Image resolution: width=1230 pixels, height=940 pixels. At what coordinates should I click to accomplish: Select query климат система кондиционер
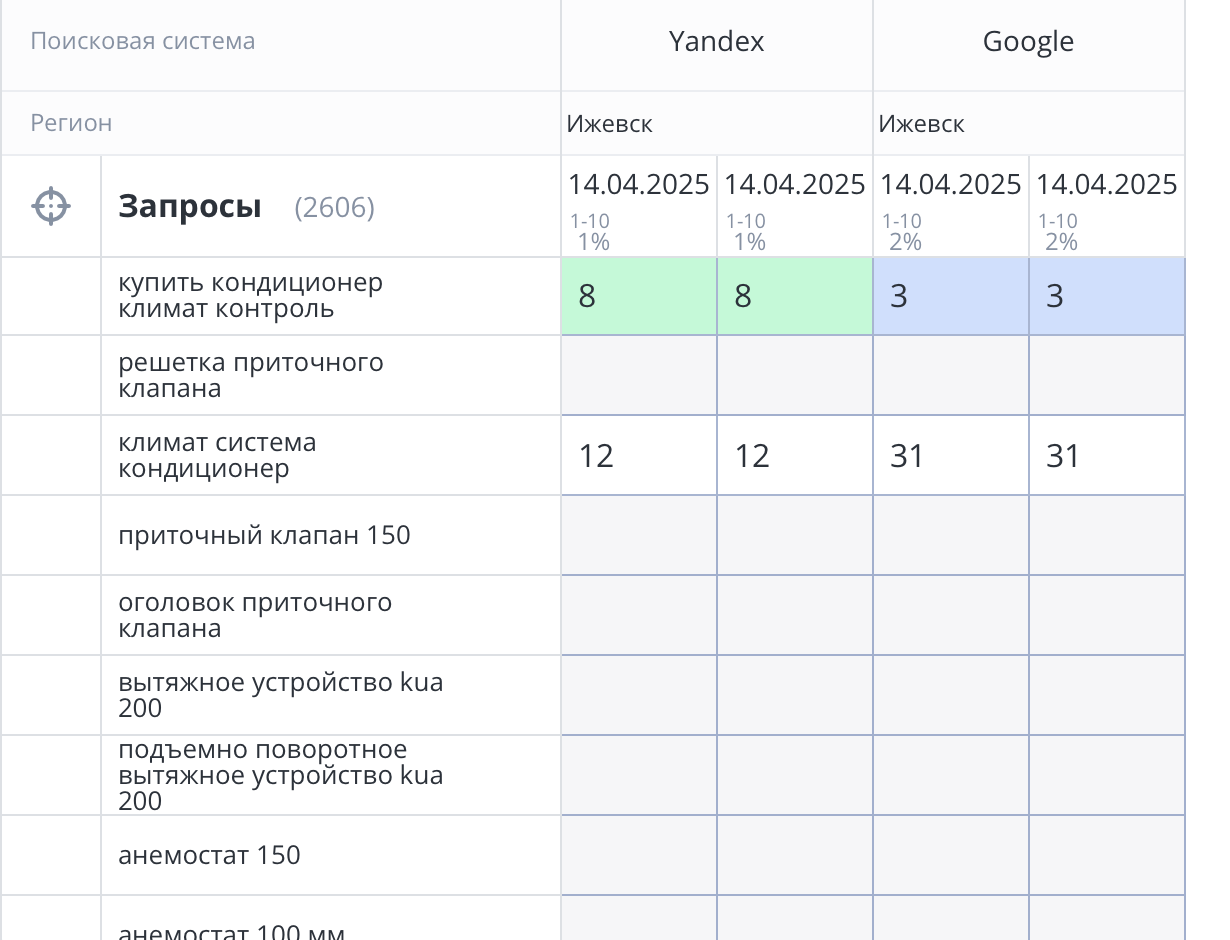pos(218,455)
